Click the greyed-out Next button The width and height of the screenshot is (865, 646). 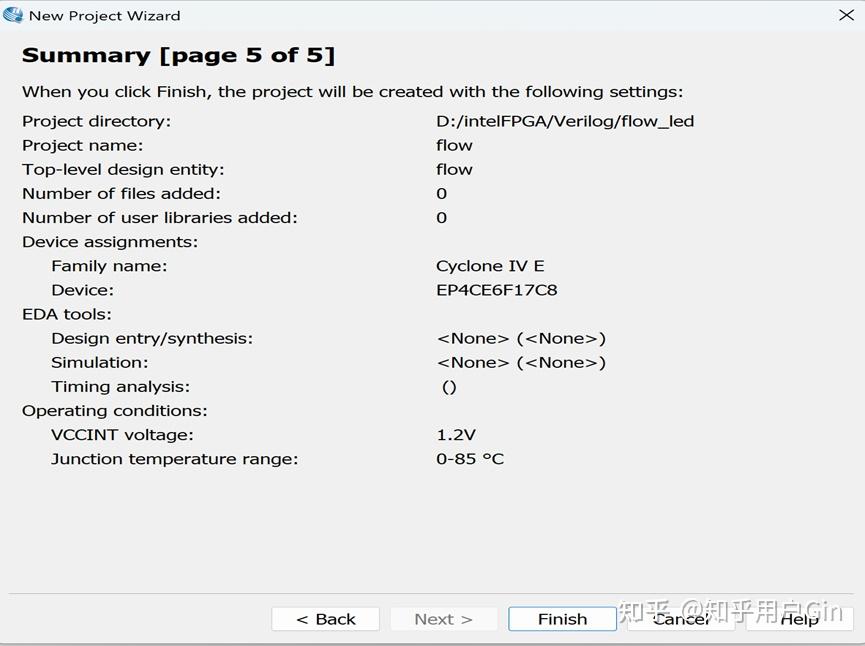(443, 619)
